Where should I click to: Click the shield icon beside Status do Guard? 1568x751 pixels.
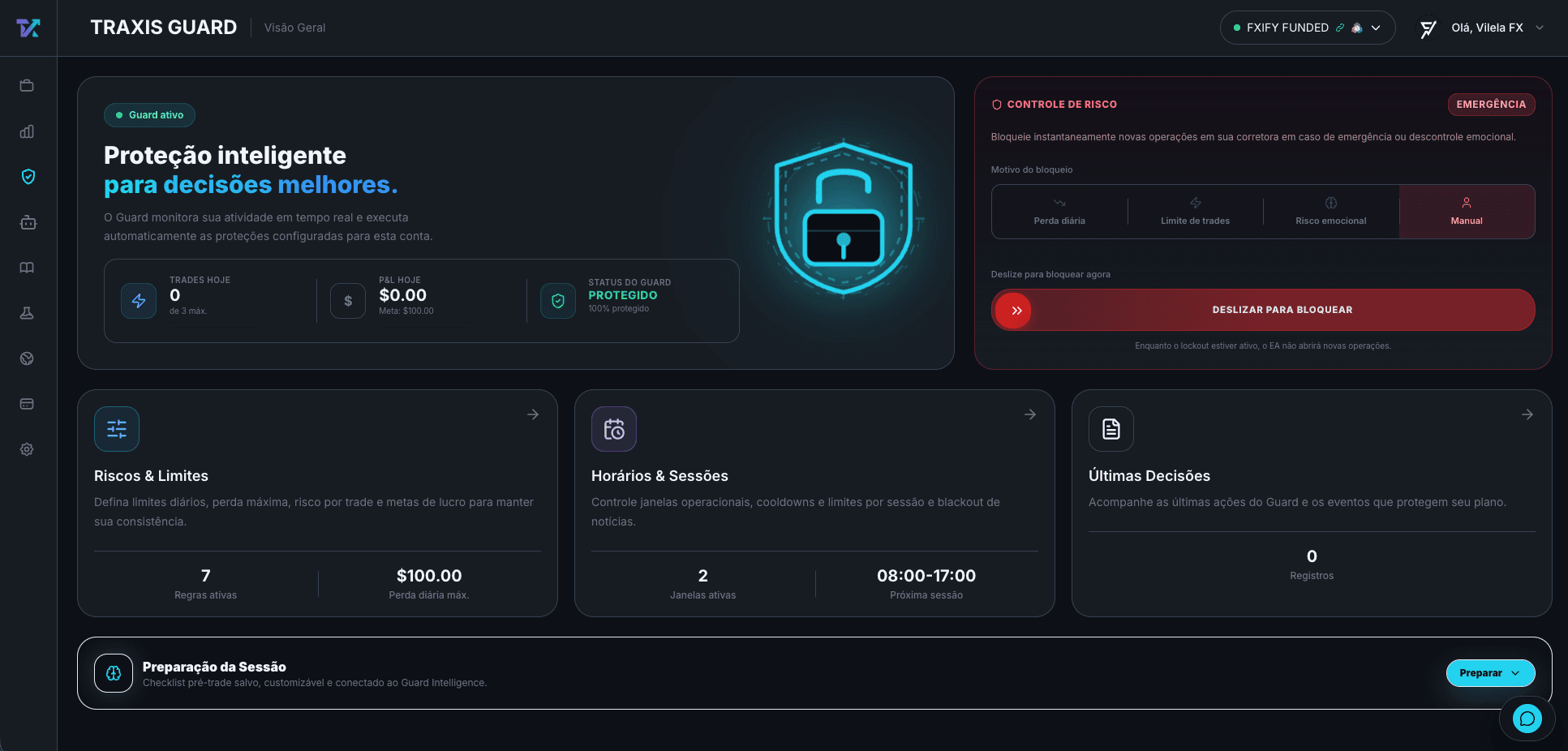click(x=558, y=301)
